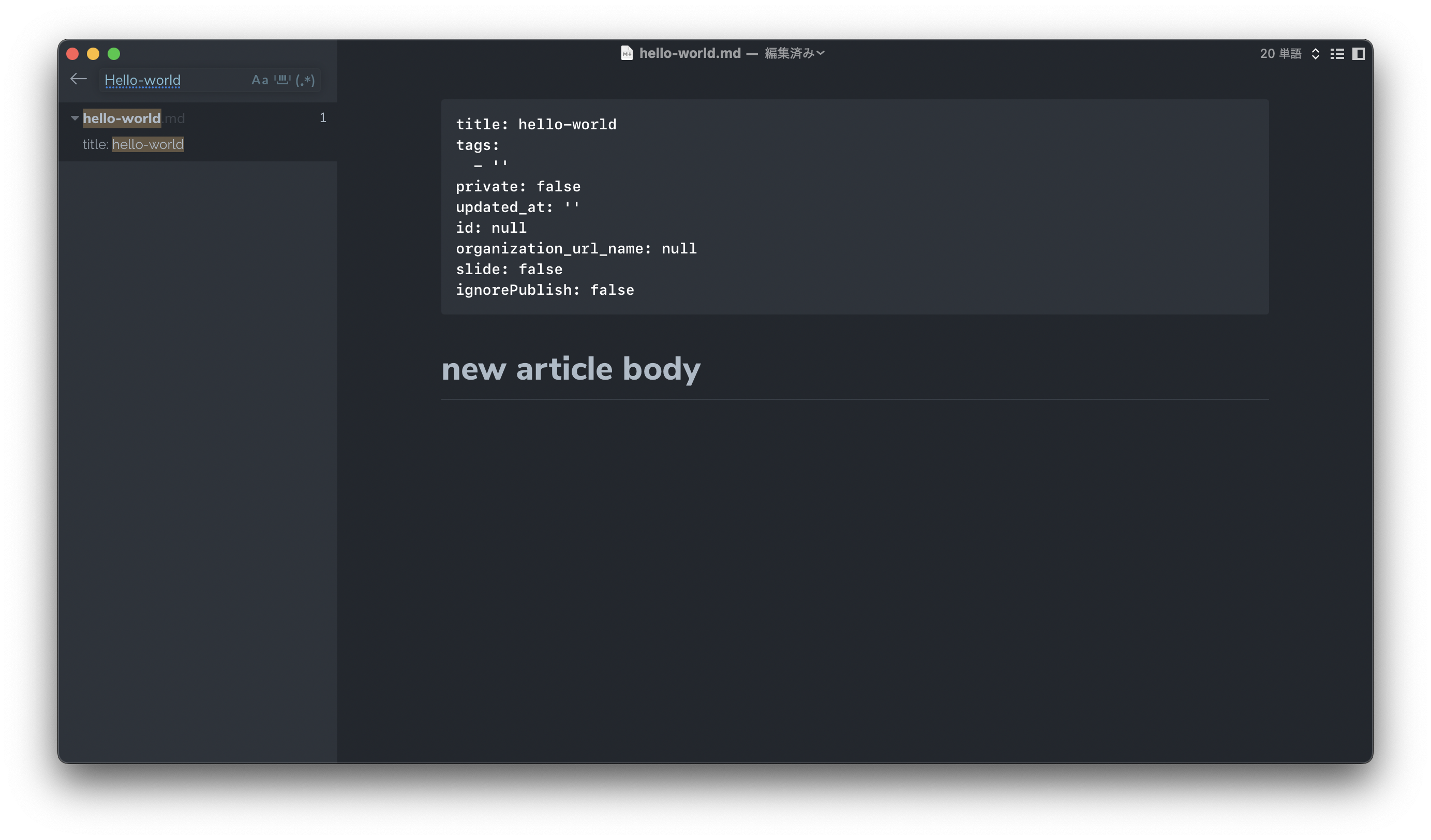Toggle whole word match option
Image resolution: width=1431 pixels, height=840 pixels.
coord(282,80)
